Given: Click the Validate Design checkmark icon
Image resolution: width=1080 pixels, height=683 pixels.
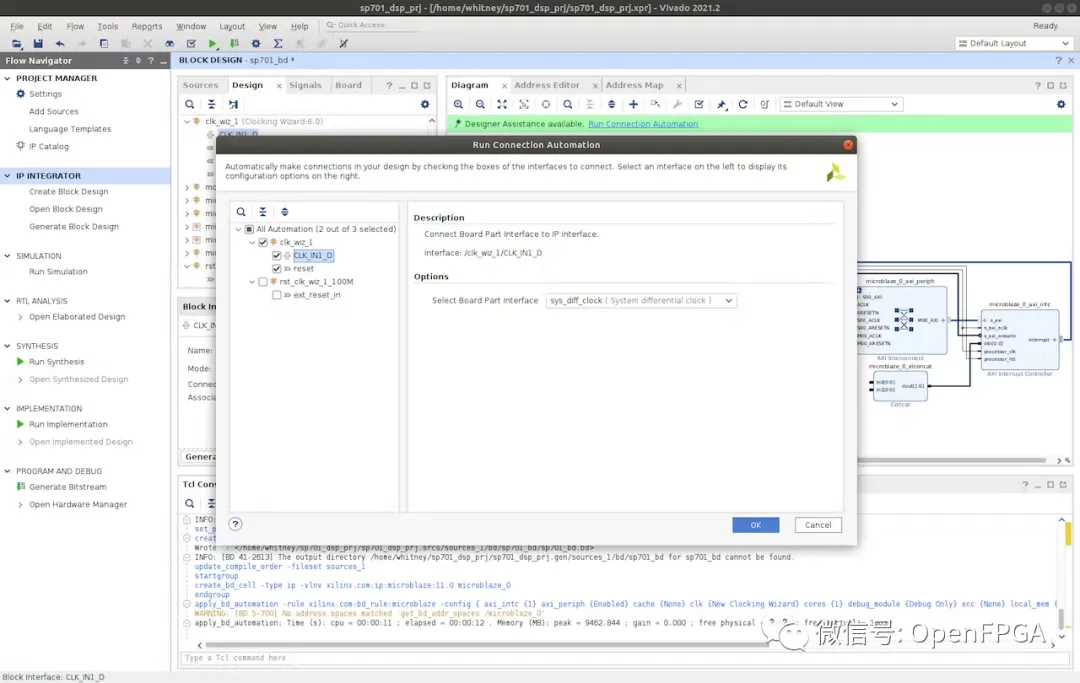Looking at the screenshot, I should pyautogui.click(x=699, y=104).
